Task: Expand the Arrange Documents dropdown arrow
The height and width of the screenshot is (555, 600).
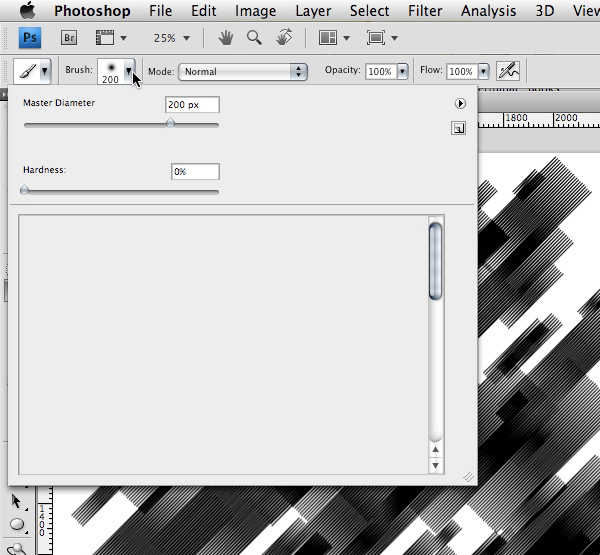Action: click(347, 38)
